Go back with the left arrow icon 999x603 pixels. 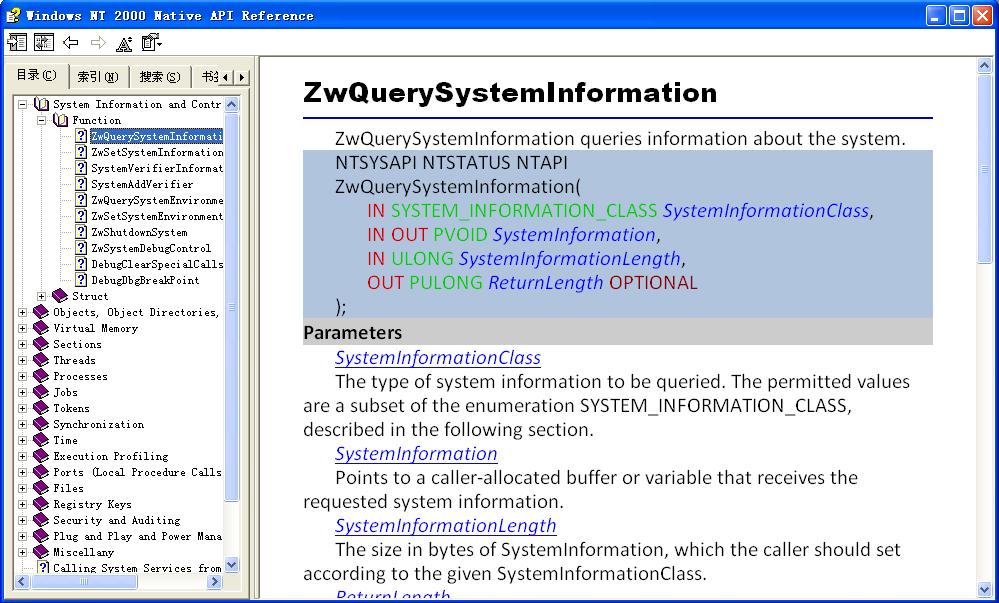coord(71,43)
